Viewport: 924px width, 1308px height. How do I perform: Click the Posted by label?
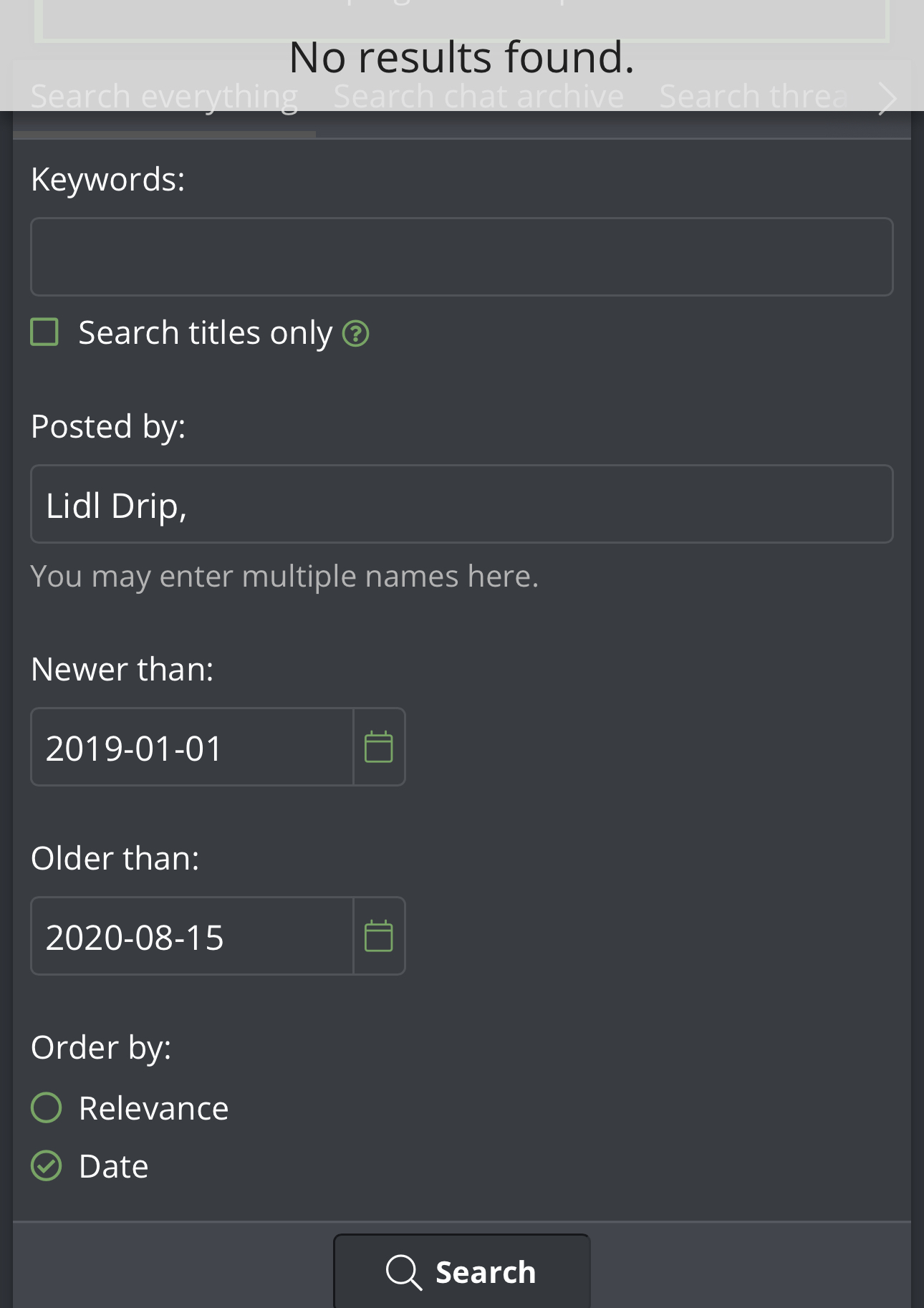[108, 426]
